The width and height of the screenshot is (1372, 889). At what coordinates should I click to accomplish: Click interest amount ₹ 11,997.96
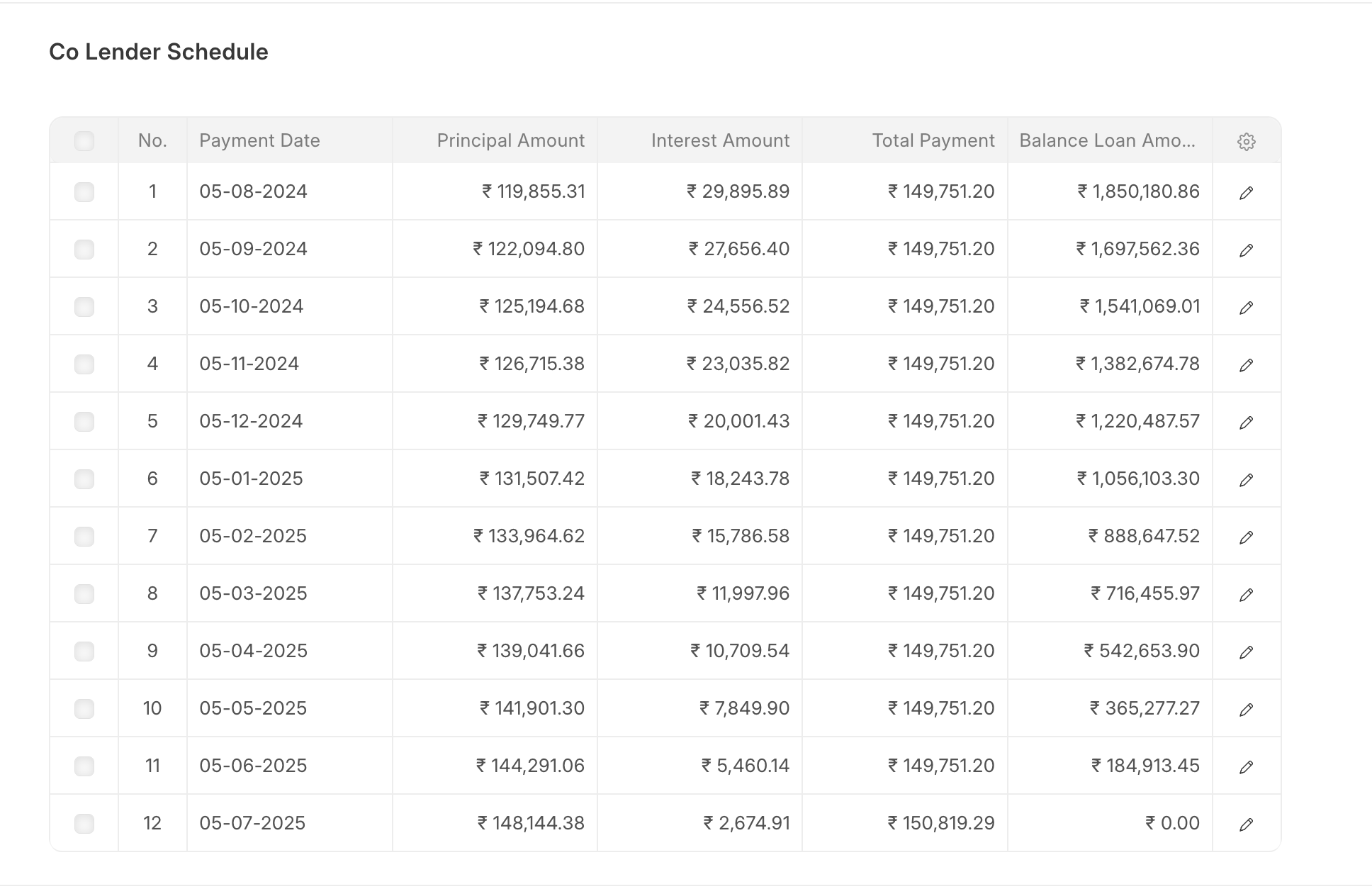pos(743,593)
